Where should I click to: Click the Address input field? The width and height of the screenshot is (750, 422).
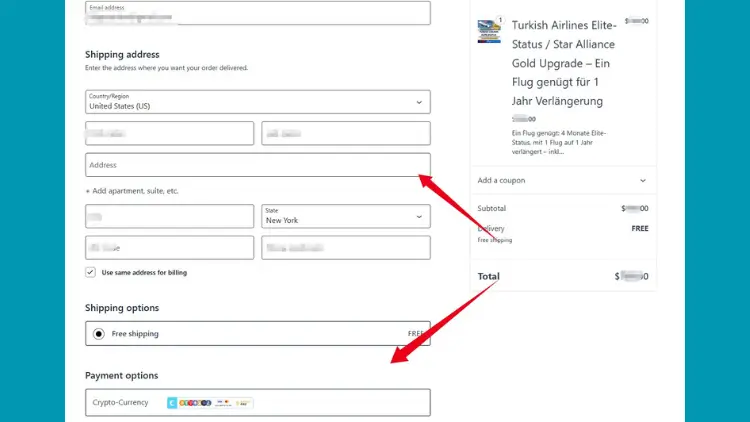point(257,165)
